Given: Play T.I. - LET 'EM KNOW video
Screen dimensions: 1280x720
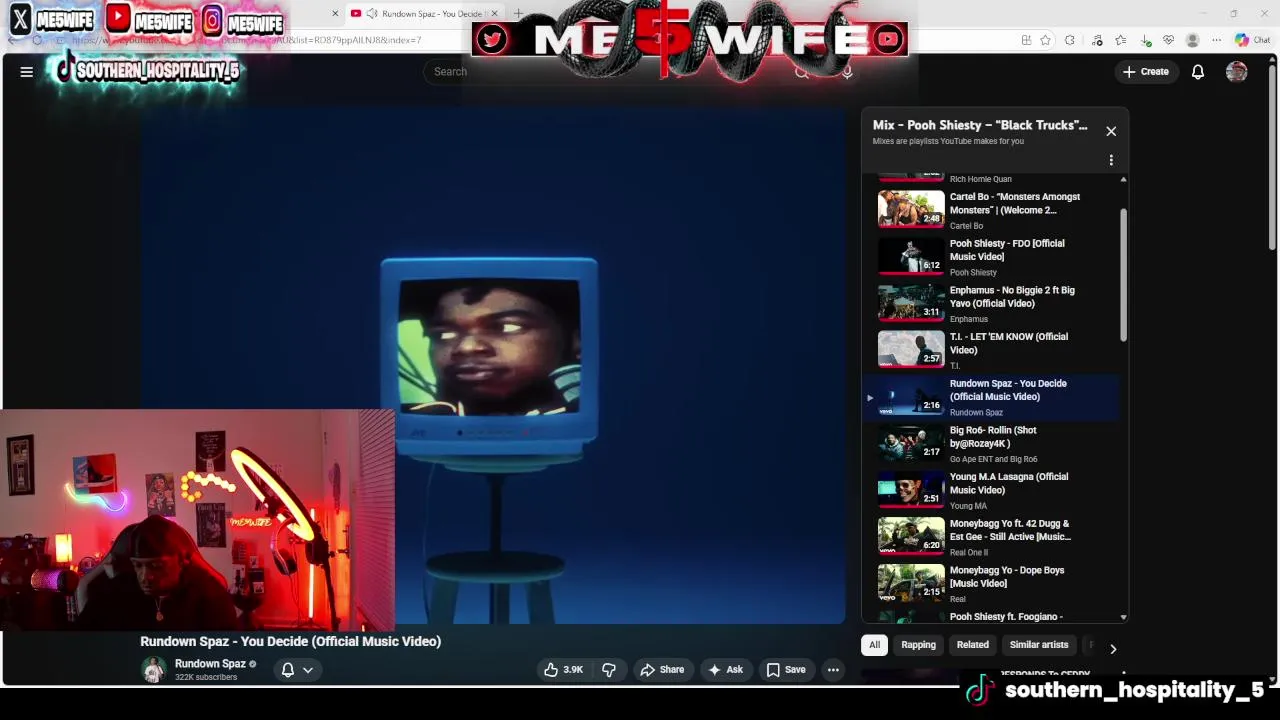Looking at the screenshot, I should (990, 350).
